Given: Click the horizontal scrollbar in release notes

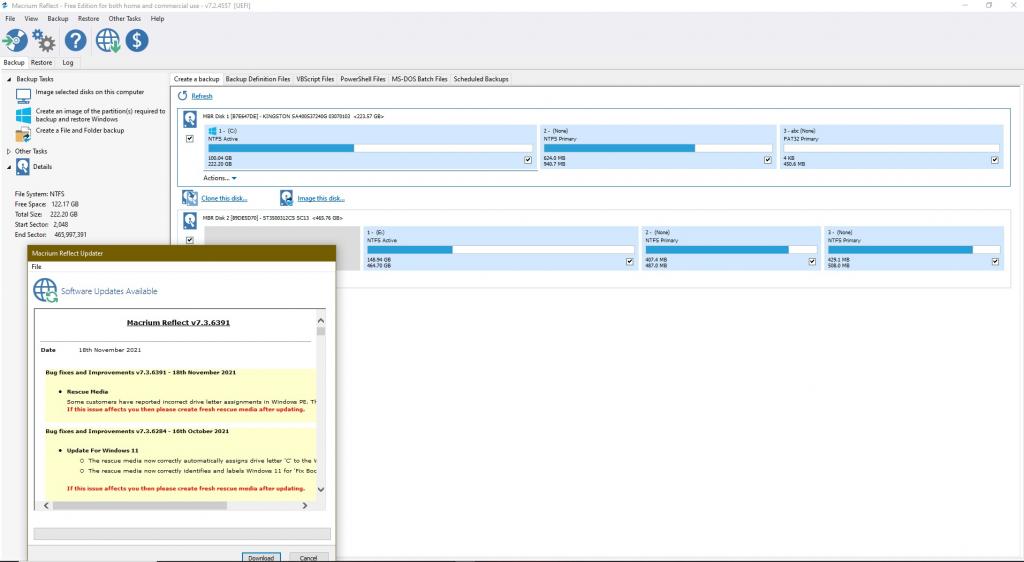Looking at the screenshot, I should pyautogui.click(x=180, y=505).
